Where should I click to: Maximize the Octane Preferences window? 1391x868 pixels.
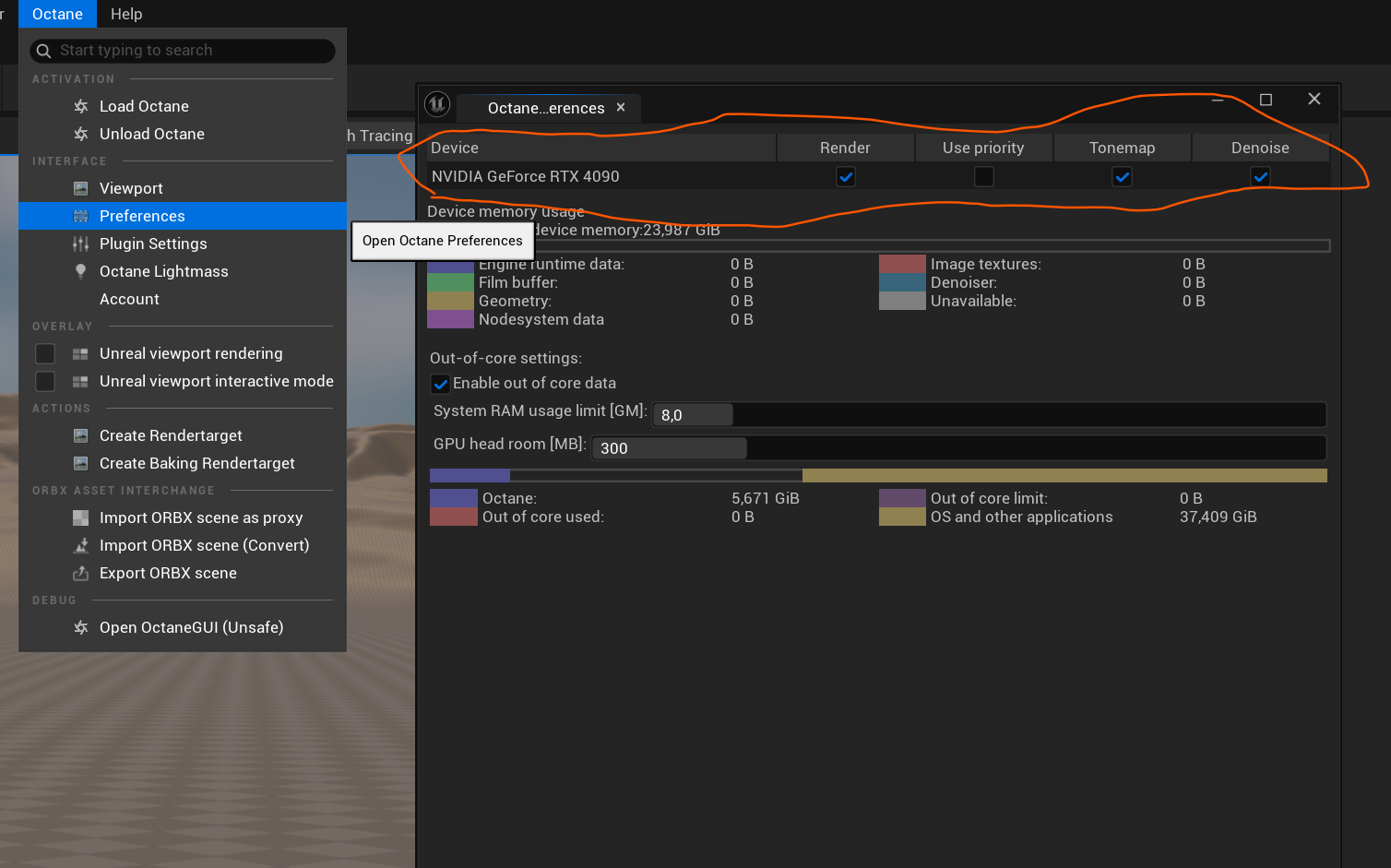tap(1266, 100)
